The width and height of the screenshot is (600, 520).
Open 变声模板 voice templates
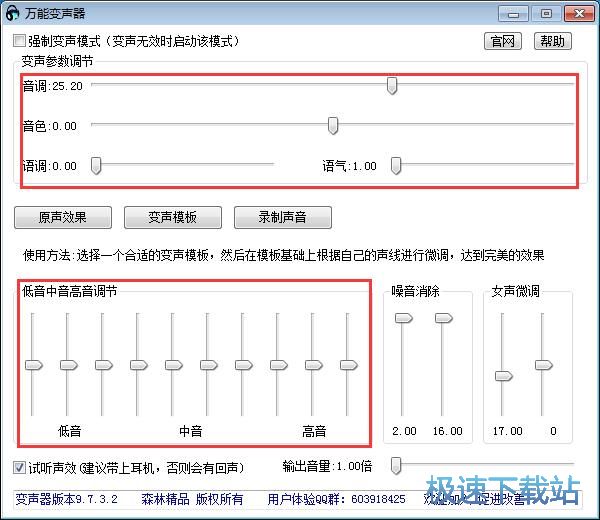tap(173, 217)
